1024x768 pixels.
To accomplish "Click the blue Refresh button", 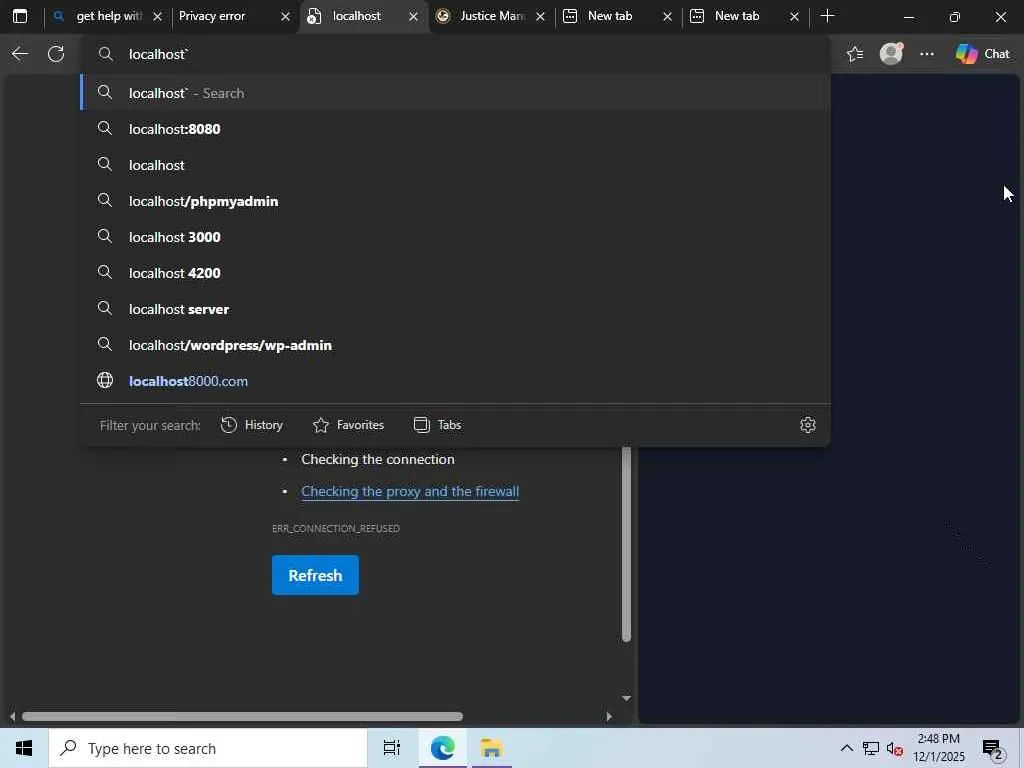I will pos(315,575).
